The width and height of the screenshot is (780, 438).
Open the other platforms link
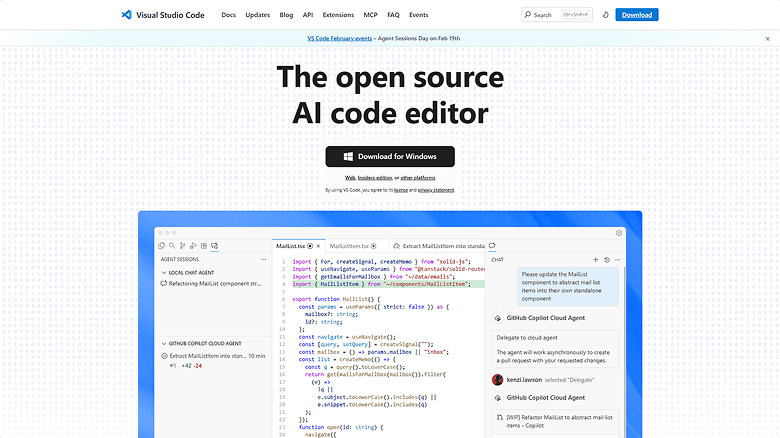pos(418,178)
